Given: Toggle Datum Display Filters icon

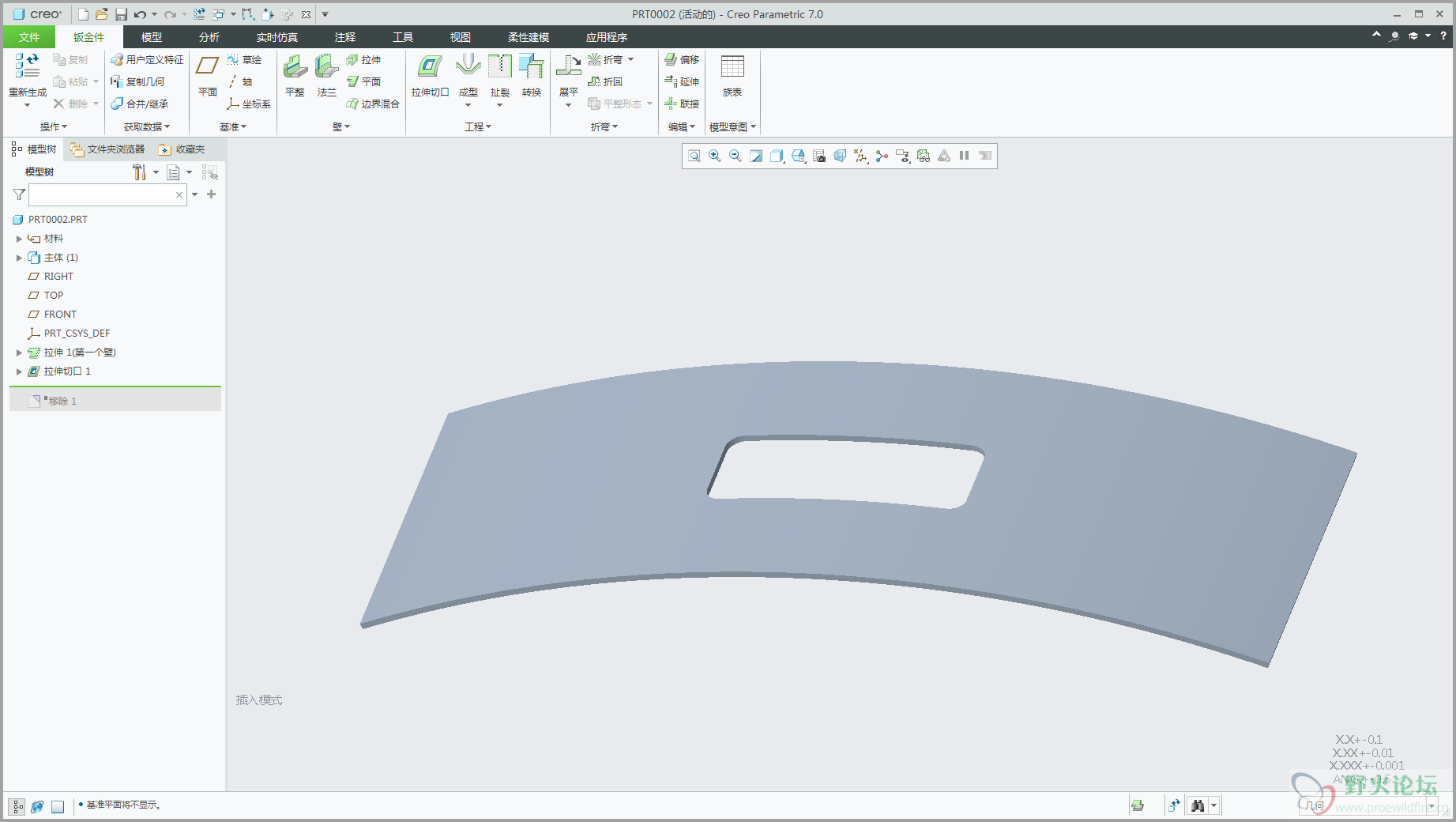Looking at the screenshot, I should point(861,156).
